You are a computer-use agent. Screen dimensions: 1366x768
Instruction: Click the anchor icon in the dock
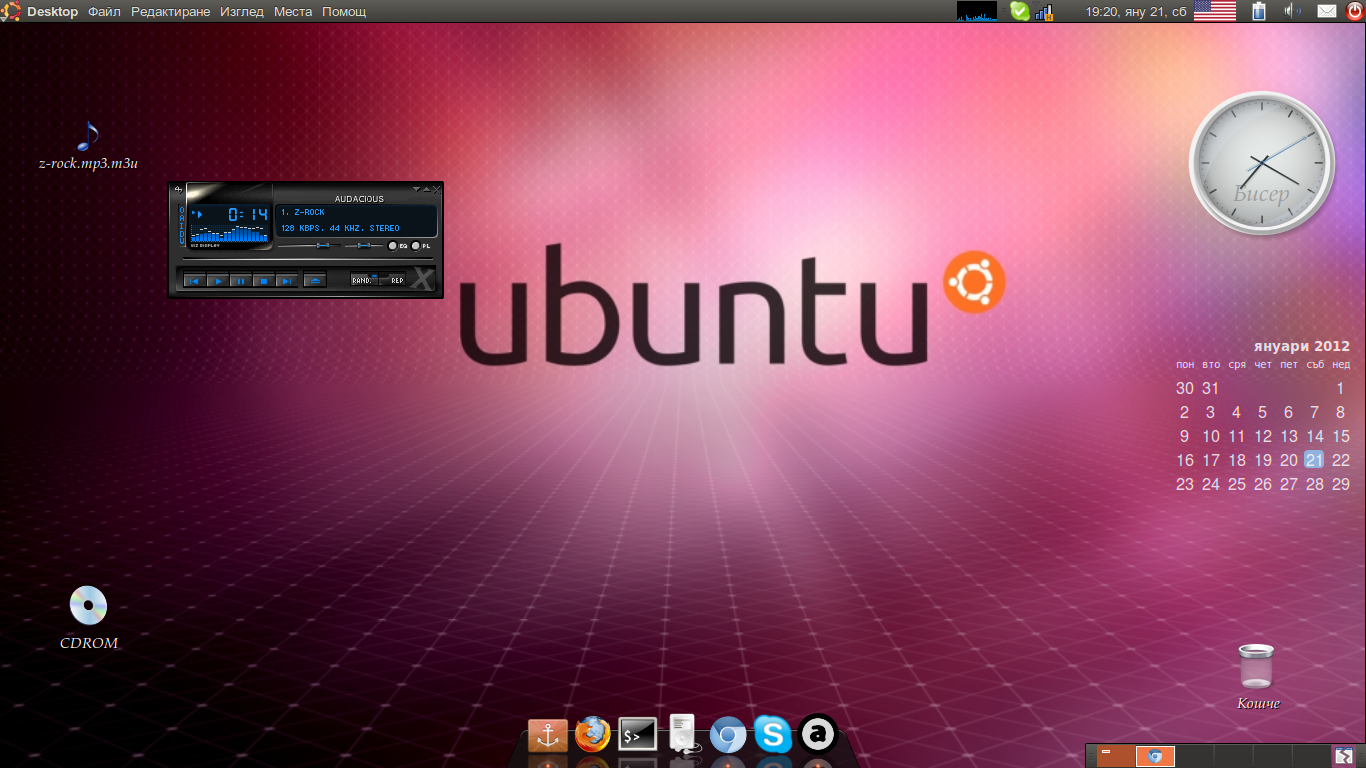[547, 735]
